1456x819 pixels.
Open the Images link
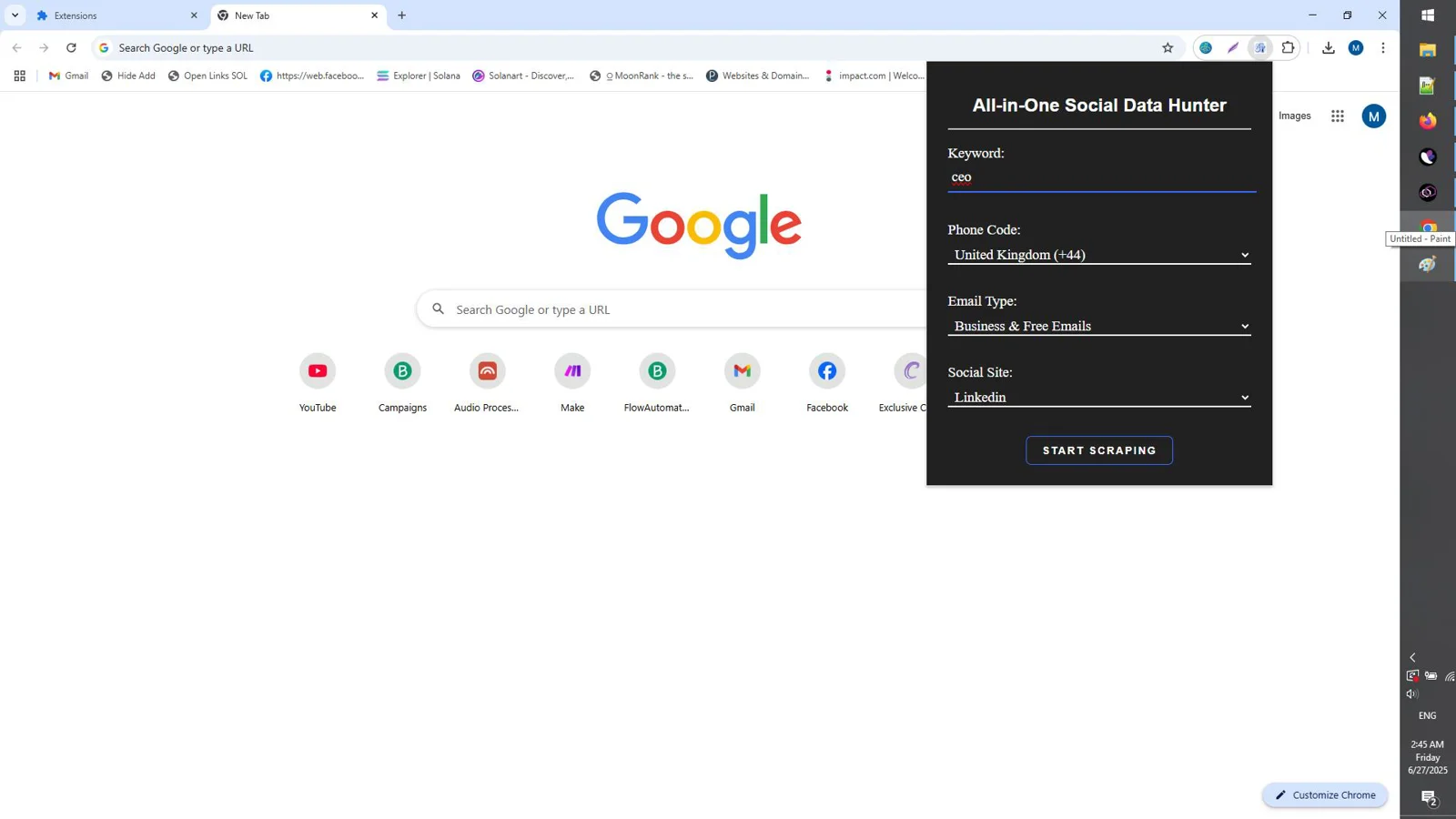[1294, 116]
